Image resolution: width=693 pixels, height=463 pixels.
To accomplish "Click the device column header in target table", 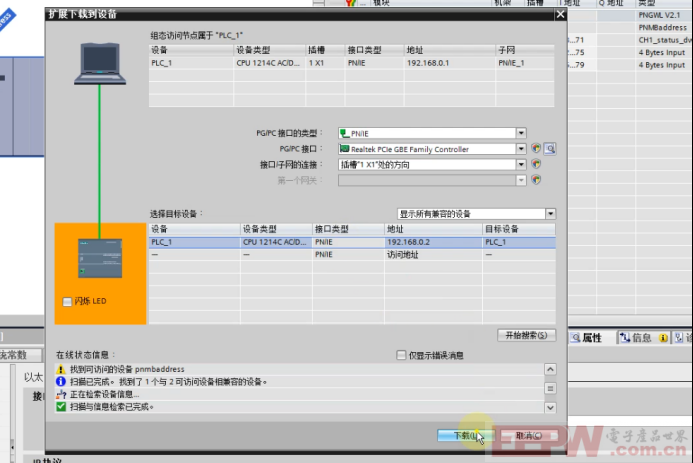I will coord(194,229).
